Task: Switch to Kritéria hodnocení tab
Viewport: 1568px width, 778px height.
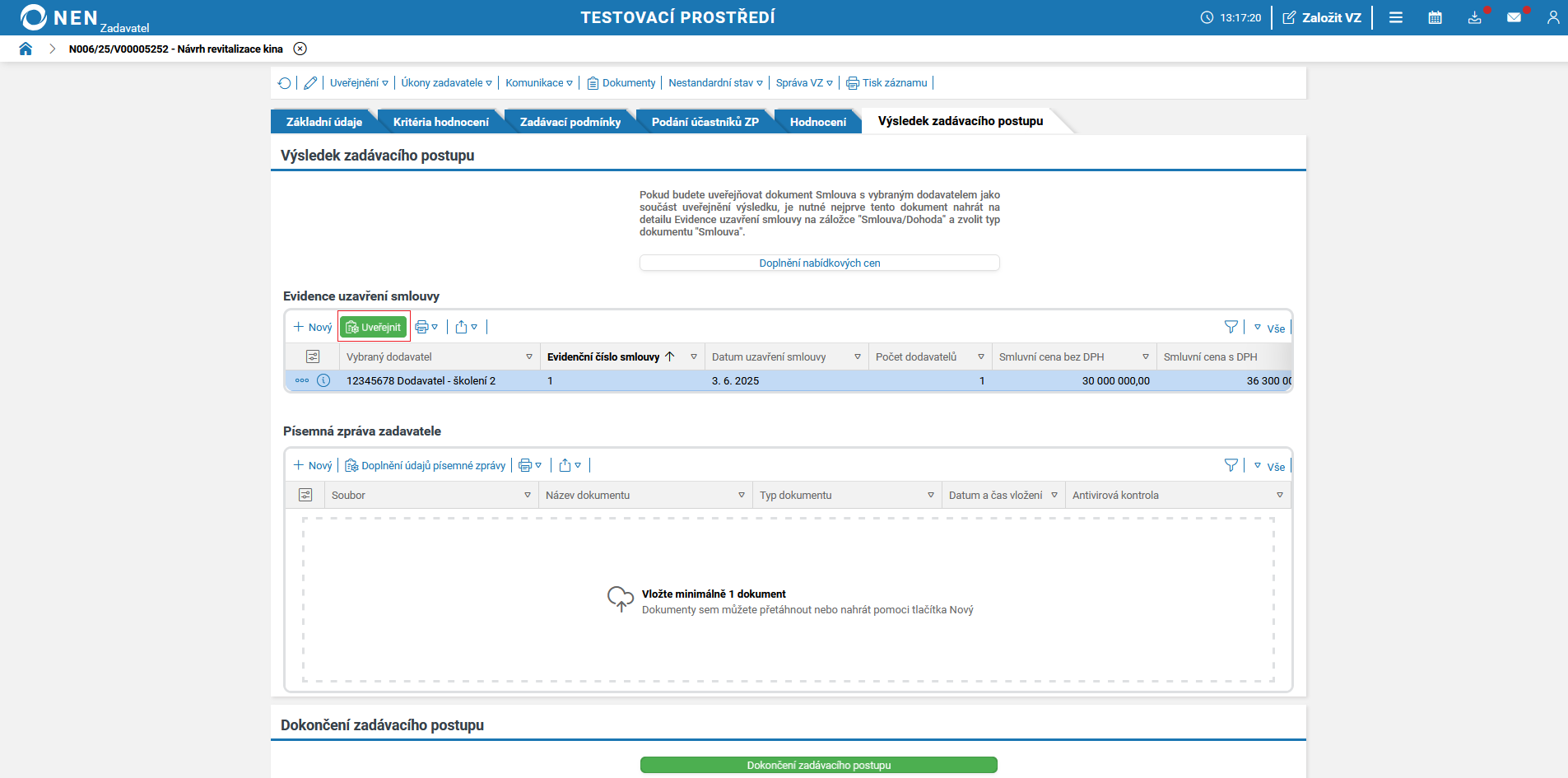Action: (441, 122)
